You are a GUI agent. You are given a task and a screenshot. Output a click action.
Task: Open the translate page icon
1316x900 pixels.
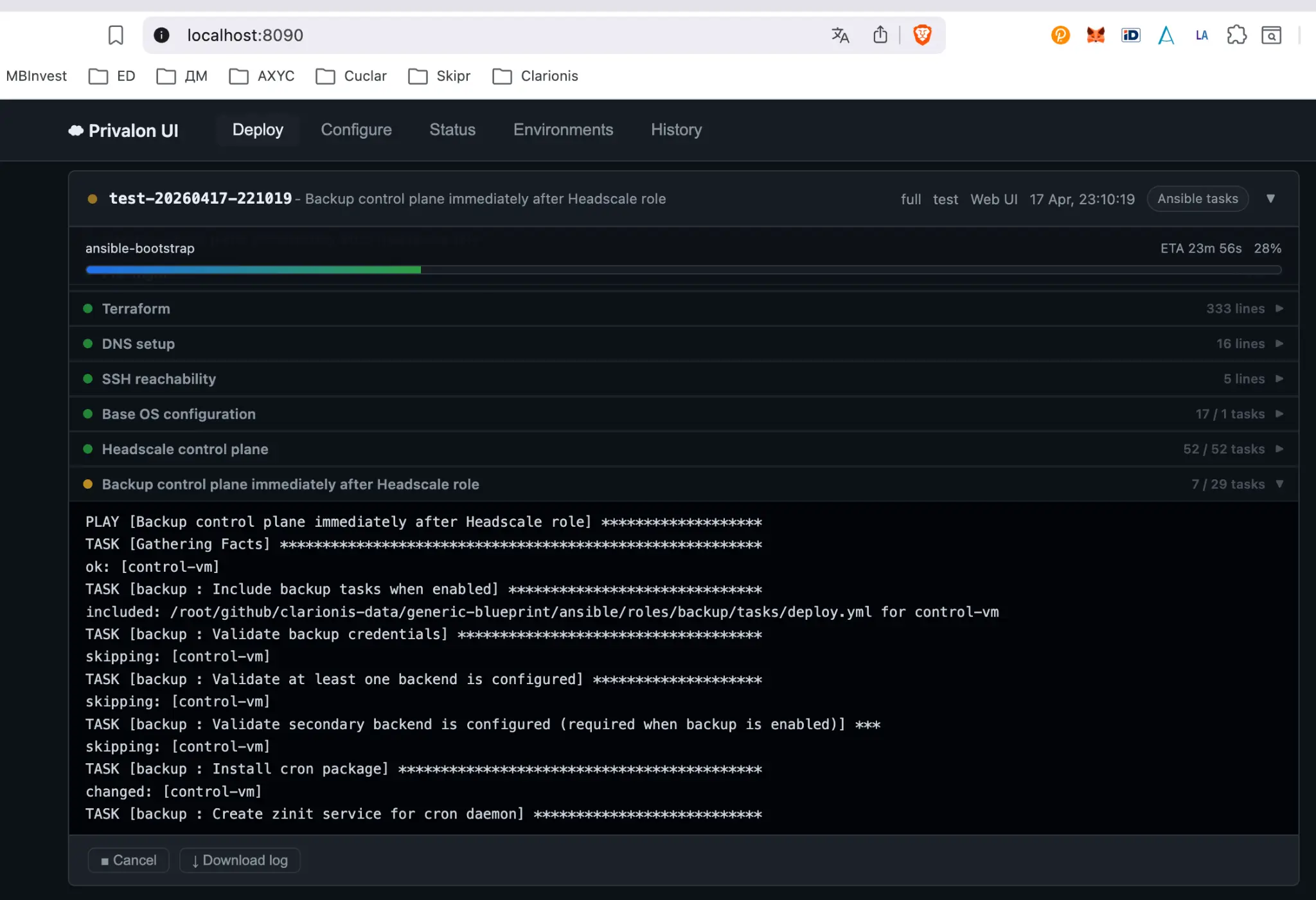[840, 35]
